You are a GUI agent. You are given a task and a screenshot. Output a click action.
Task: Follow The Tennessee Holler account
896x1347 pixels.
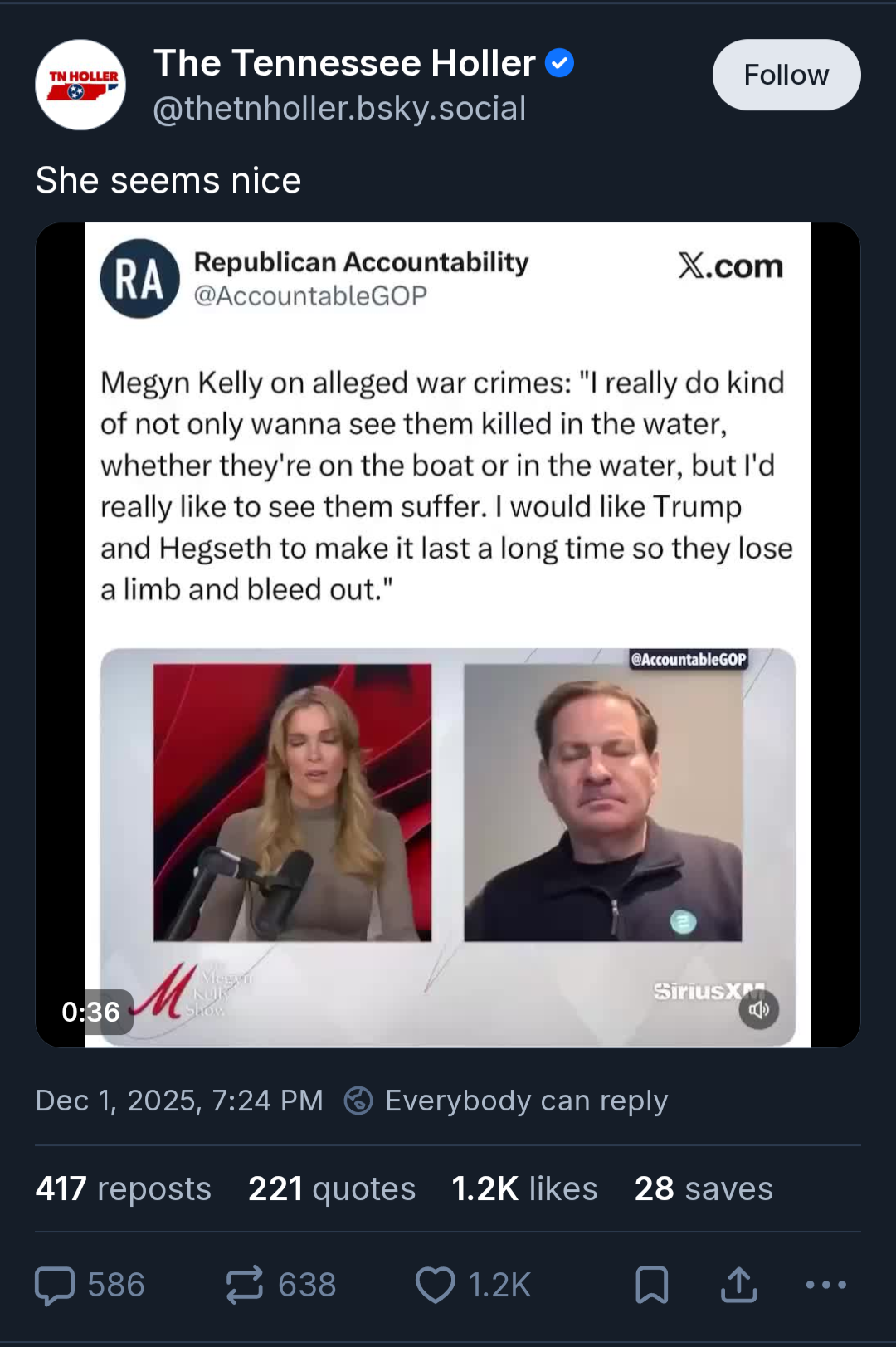(x=786, y=75)
